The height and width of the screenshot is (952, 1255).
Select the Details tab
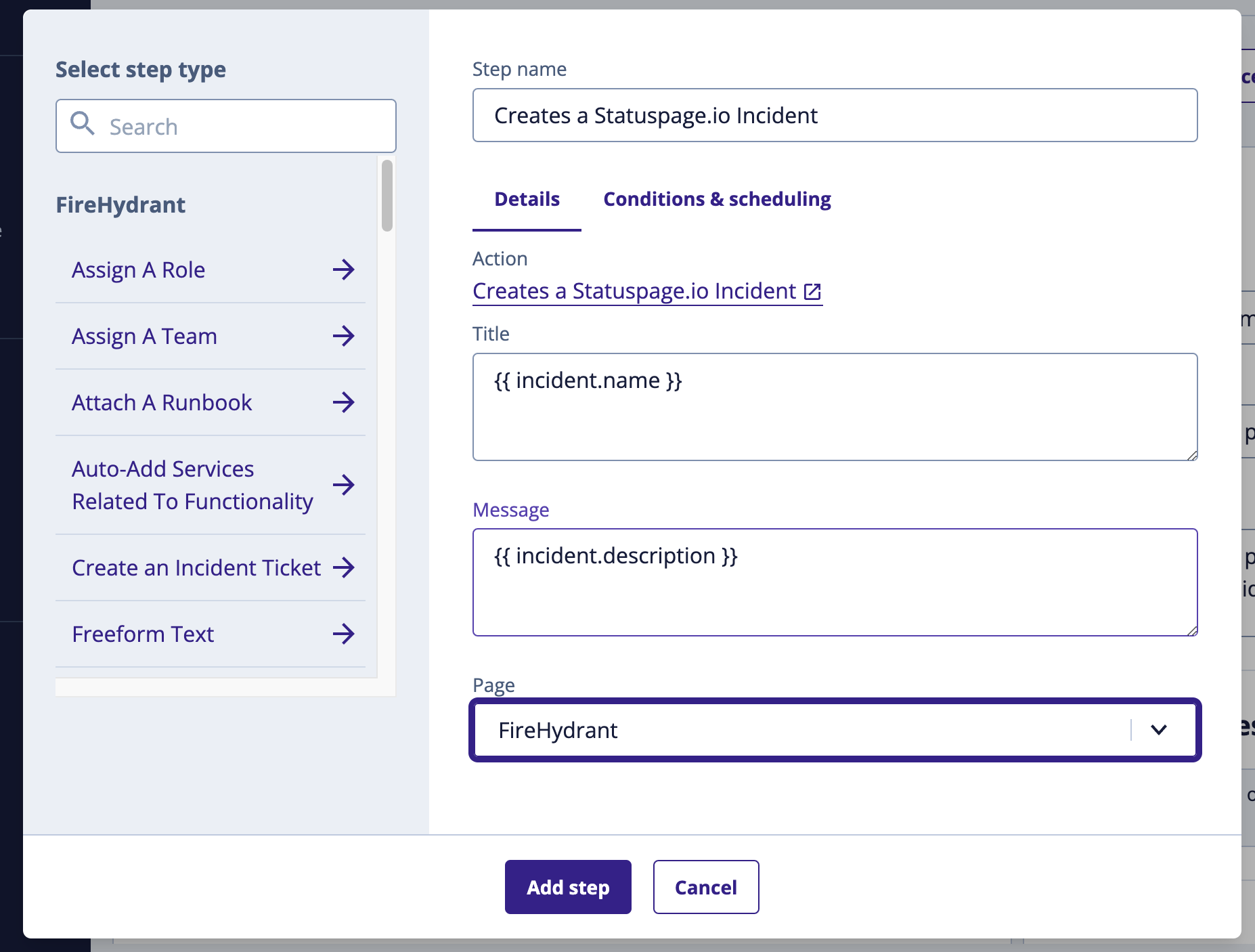point(527,199)
